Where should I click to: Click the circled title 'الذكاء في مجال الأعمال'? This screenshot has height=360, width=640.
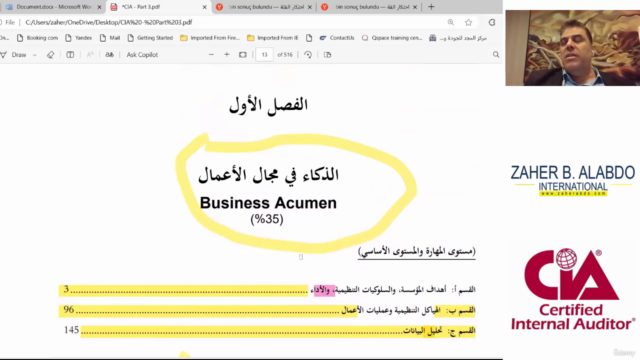tap(268, 176)
